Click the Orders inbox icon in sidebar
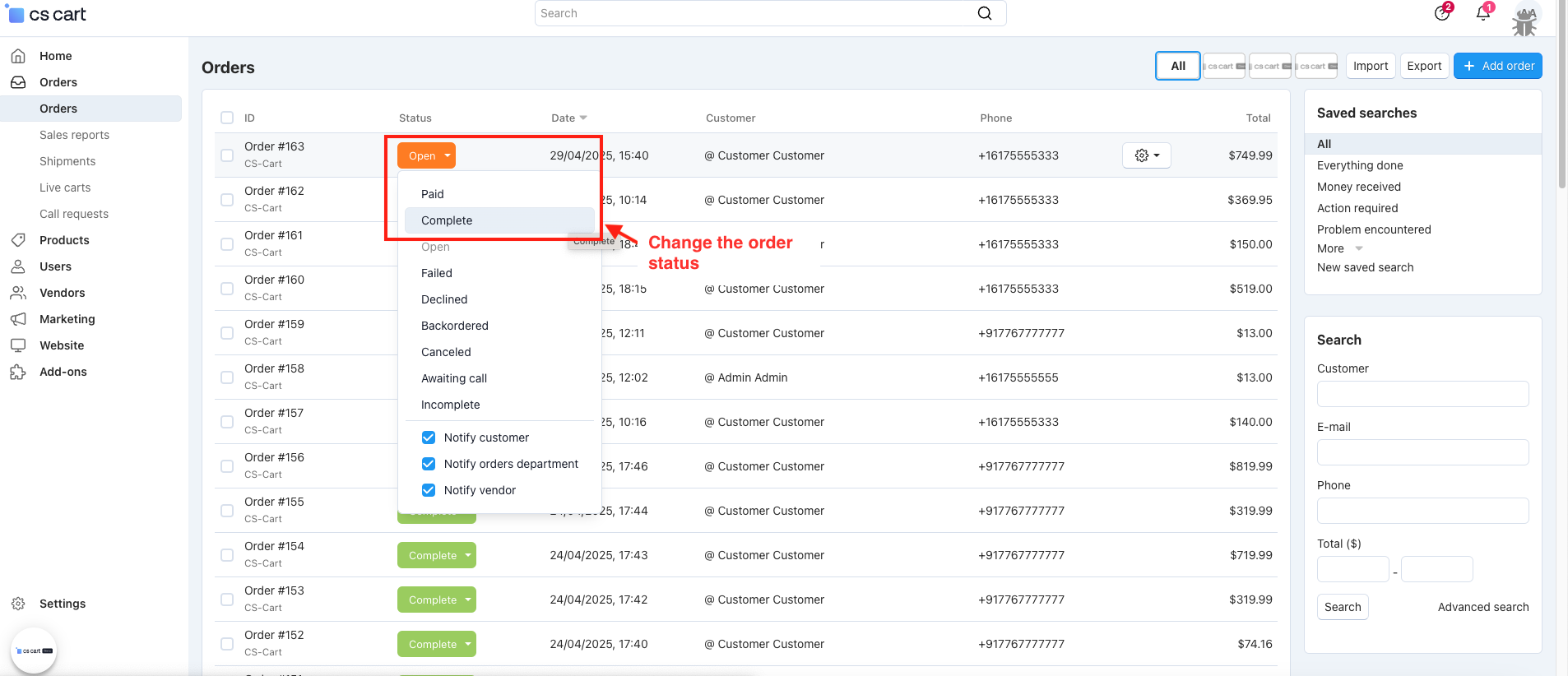 (x=18, y=82)
